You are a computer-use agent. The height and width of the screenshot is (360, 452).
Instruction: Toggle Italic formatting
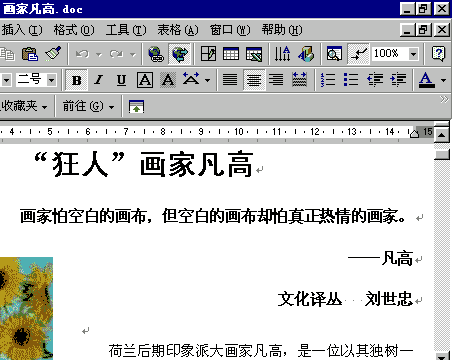[99, 80]
